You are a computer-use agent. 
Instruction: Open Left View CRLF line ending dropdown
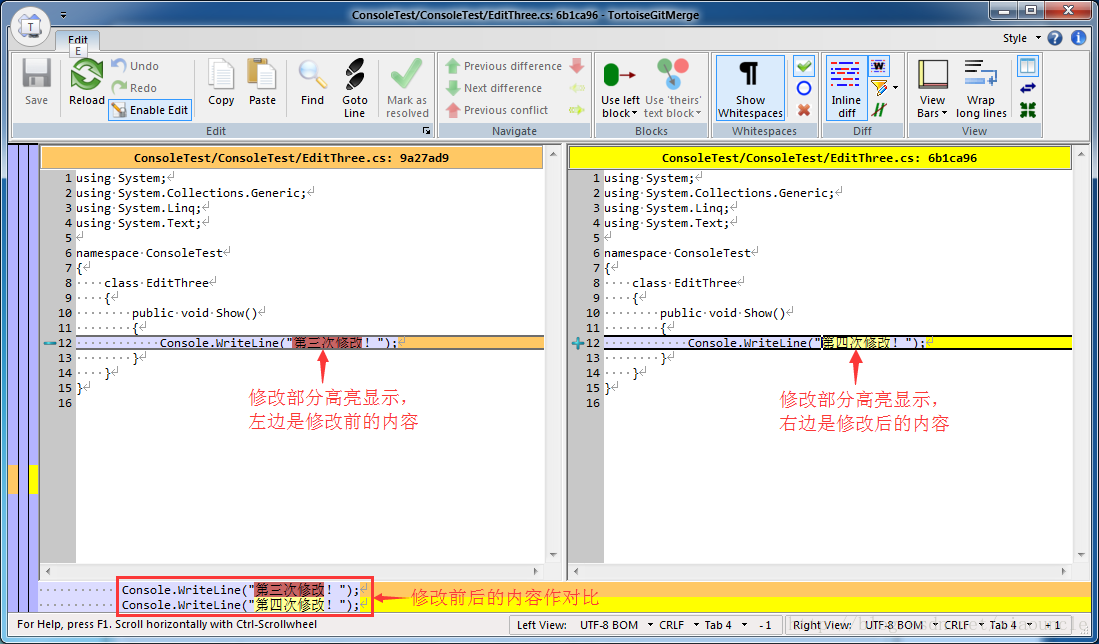point(681,624)
